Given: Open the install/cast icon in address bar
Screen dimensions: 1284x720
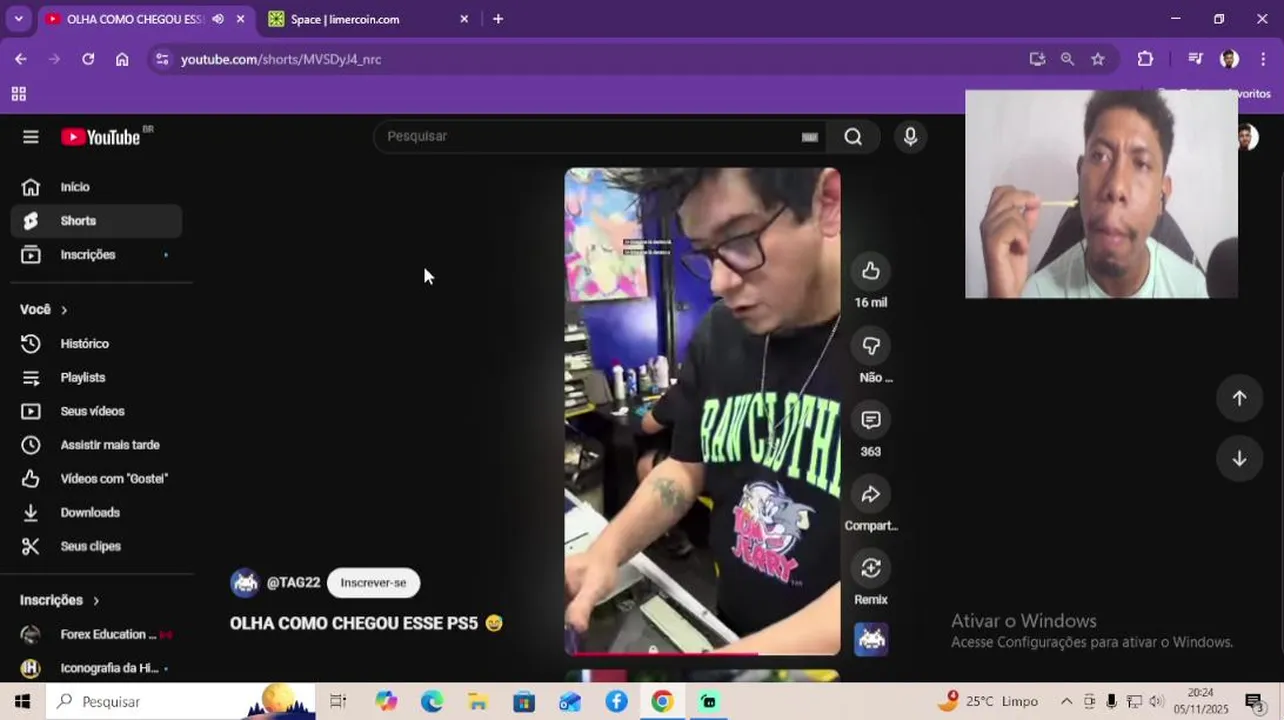Looking at the screenshot, I should click(1037, 59).
